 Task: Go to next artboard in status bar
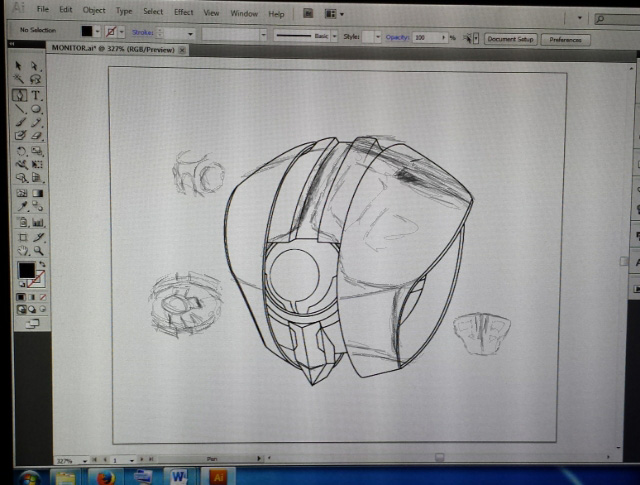click(142, 459)
